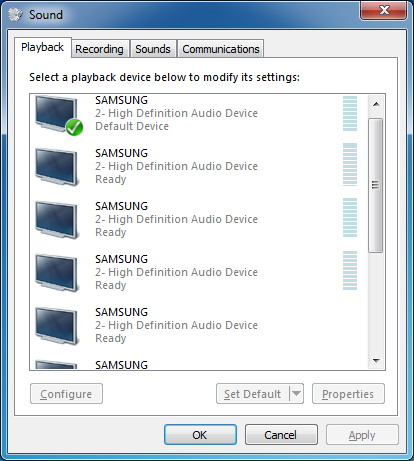Click the Cancel button

[x=281, y=435]
